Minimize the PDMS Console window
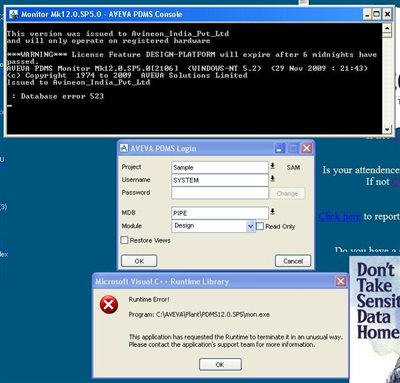The height and width of the screenshot is (383, 400). 367,14
